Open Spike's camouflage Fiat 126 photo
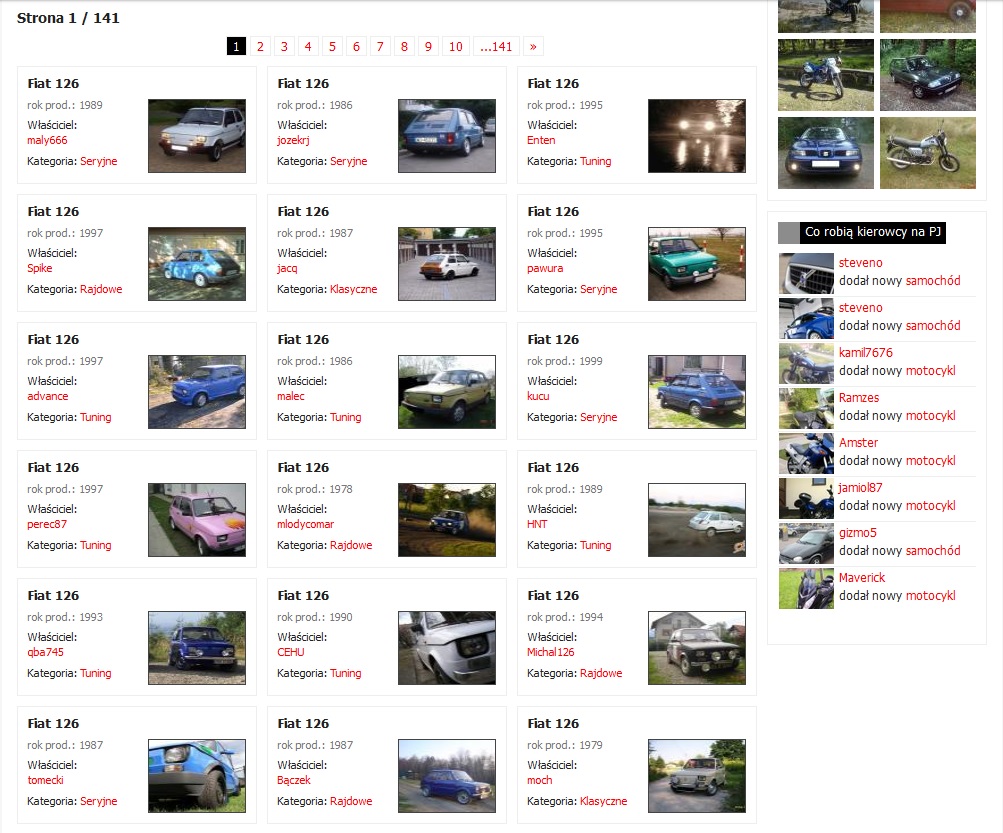This screenshot has width=1003, height=833. click(197, 264)
